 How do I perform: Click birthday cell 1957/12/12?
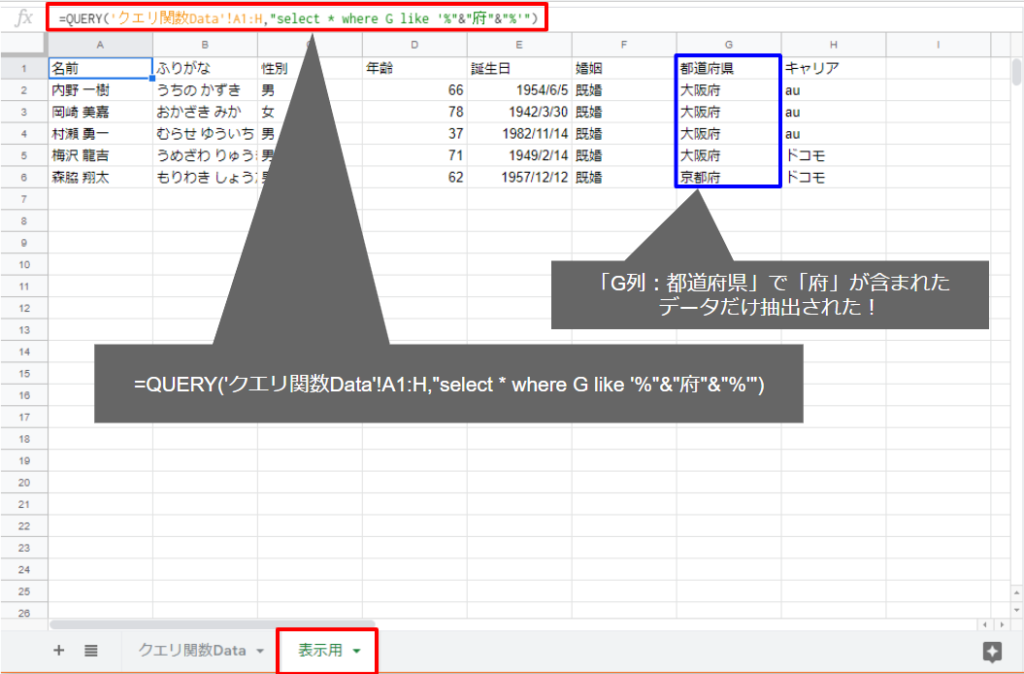(519, 178)
